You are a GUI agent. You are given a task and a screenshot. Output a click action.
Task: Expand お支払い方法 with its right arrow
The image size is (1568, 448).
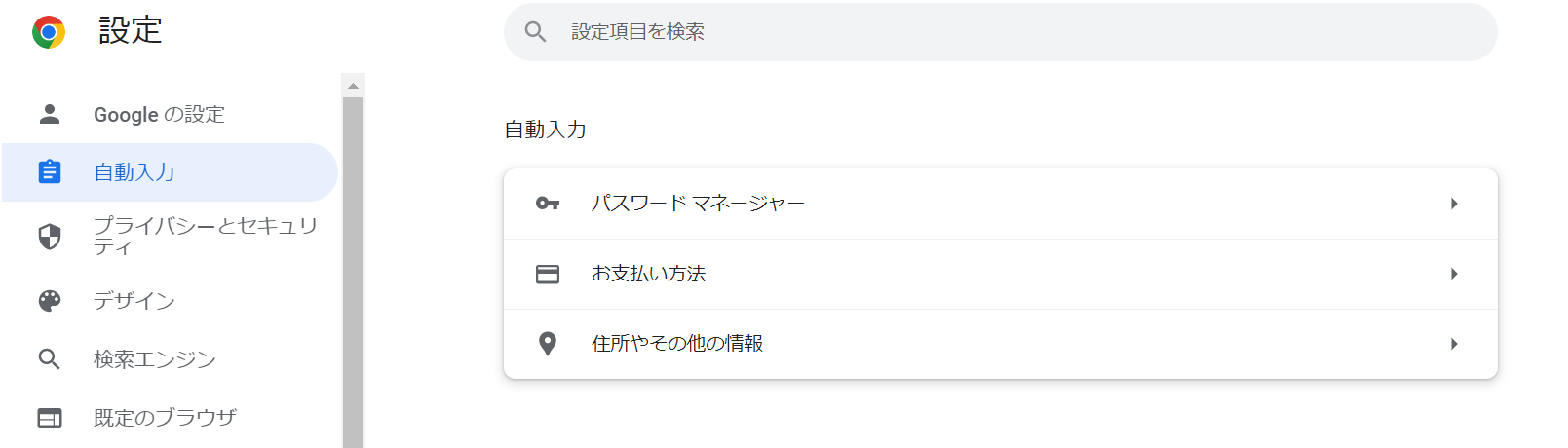tap(1454, 274)
